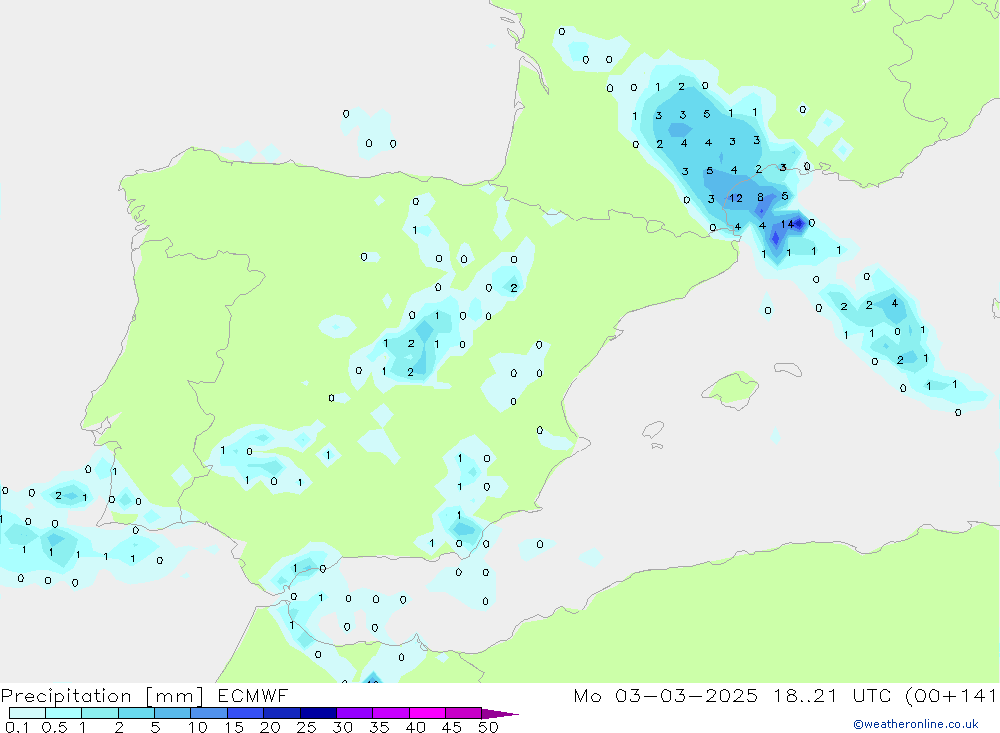Image resolution: width=1000 pixels, height=733 pixels.
Task: Click the '25' legend label
Action: 306,727
